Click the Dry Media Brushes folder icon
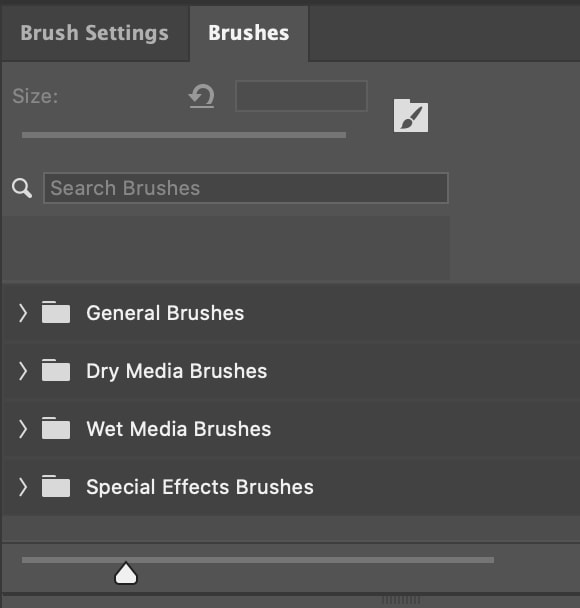 pos(56,370)
